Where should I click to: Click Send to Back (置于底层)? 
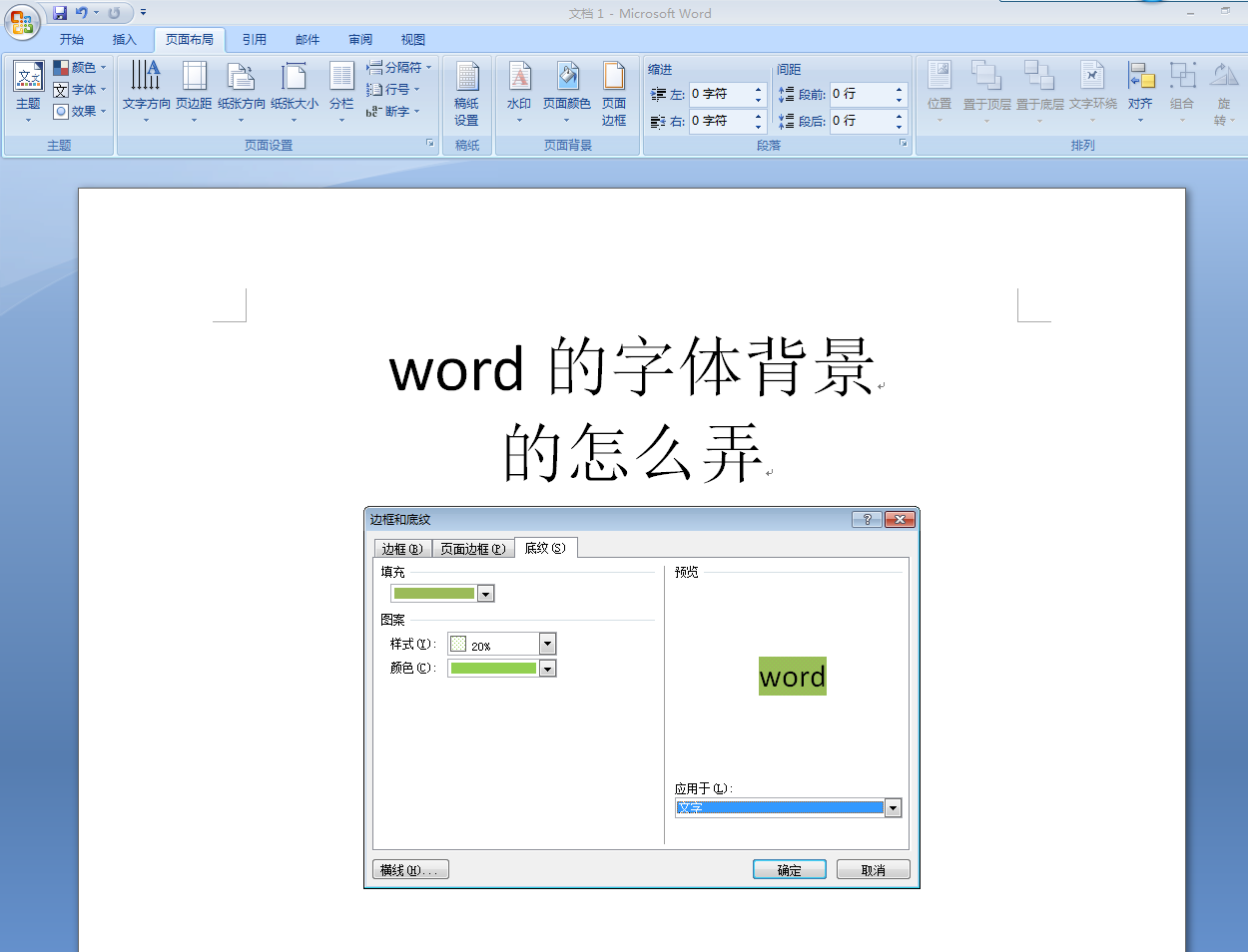coord(1039,91)
